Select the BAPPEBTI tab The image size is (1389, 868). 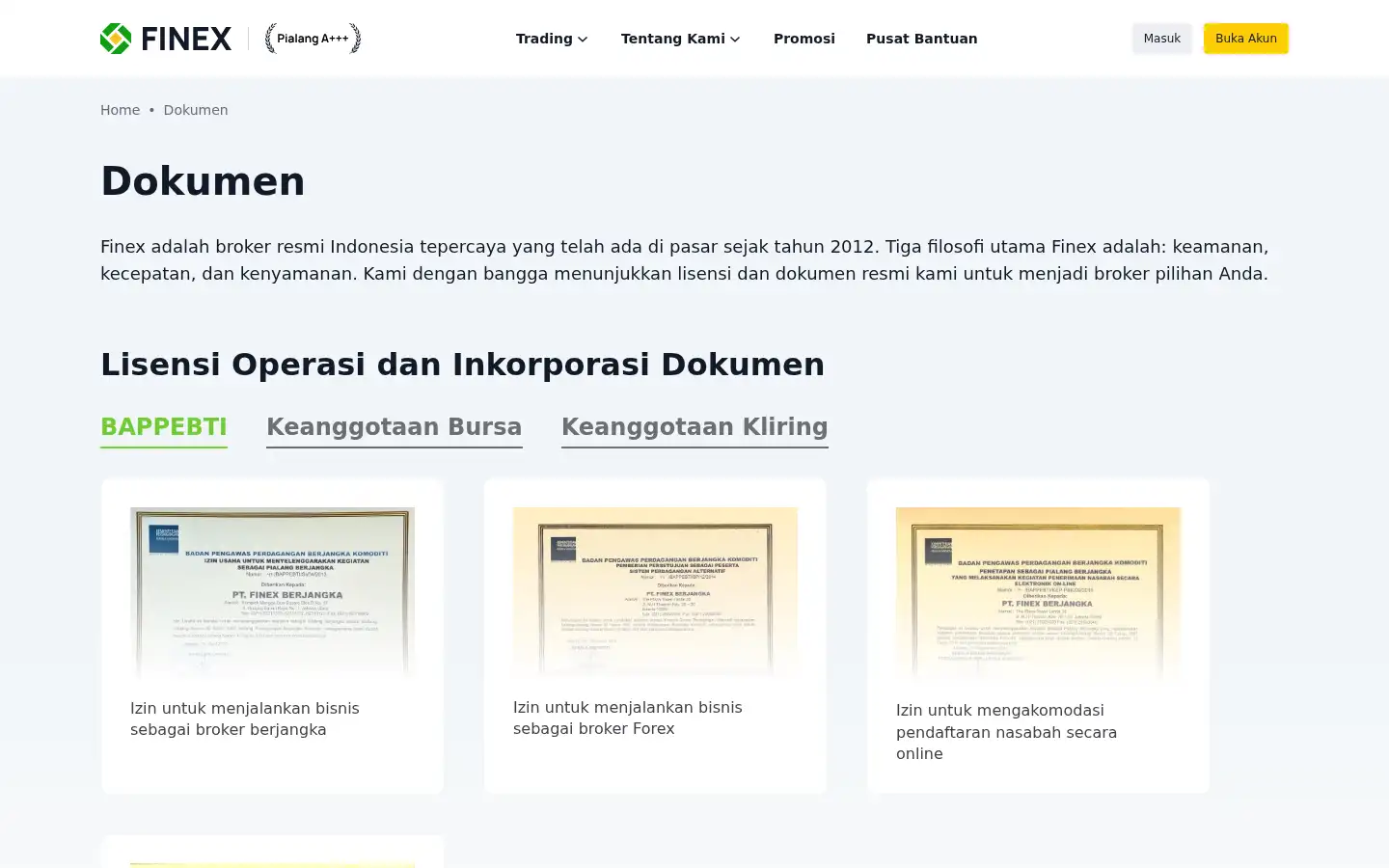coord(164,427)
